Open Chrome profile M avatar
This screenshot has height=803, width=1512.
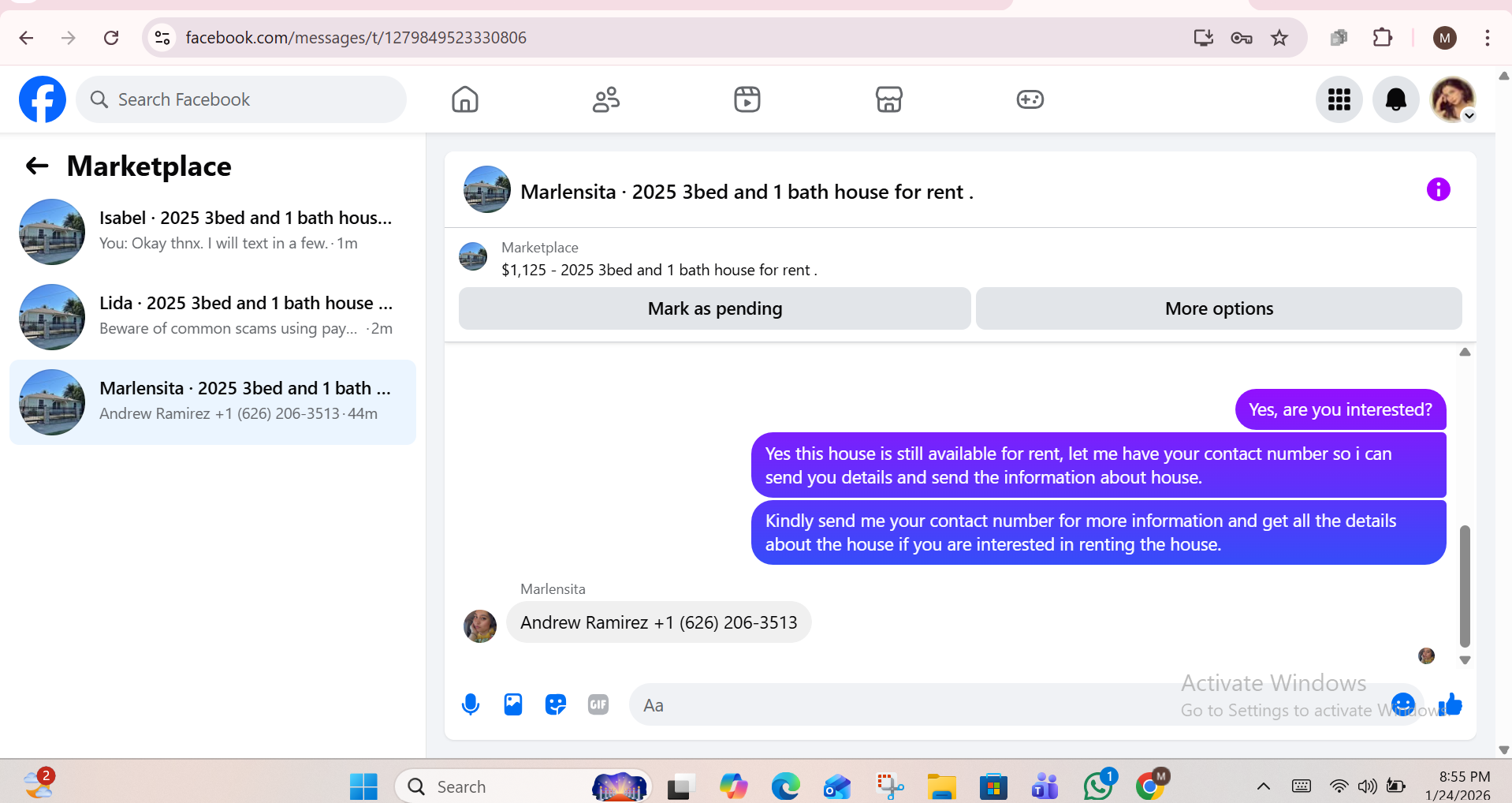point(1445,38)
